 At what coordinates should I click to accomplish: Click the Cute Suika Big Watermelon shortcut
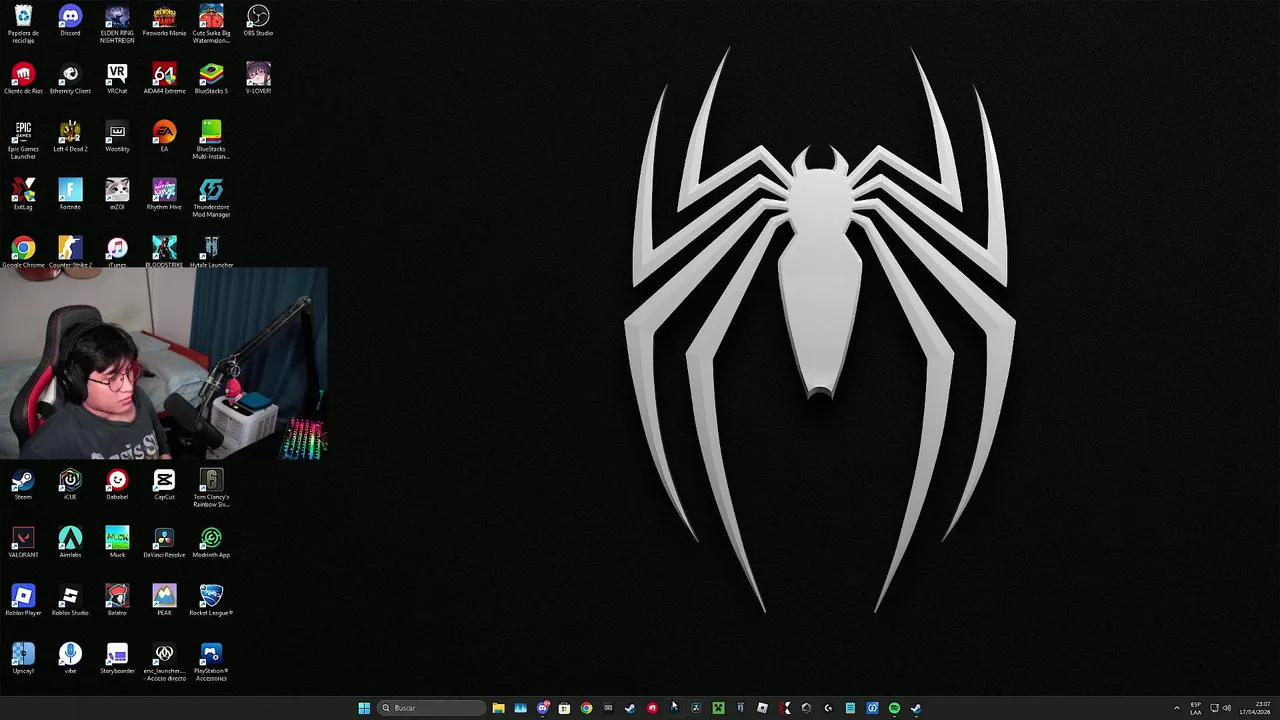pos(211,23)
